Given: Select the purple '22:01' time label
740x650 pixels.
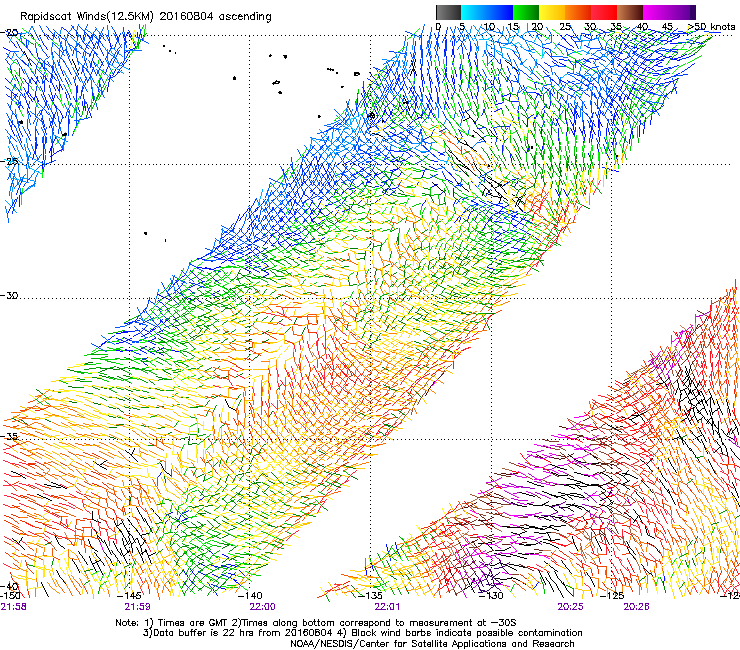Looking at the screenshot, I should [x=387, y=607].
